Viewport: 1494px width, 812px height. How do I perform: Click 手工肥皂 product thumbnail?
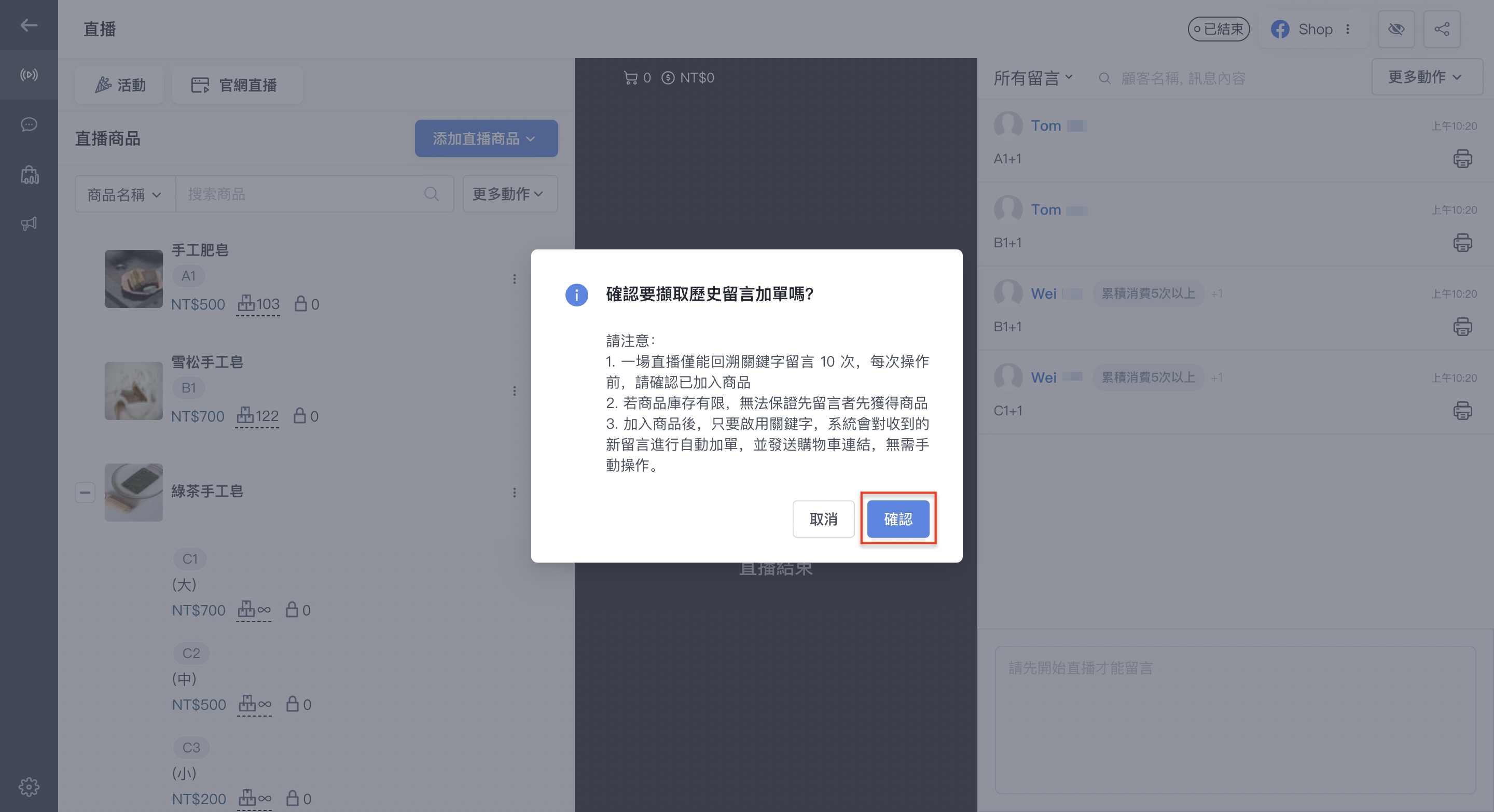click(133, 279)
